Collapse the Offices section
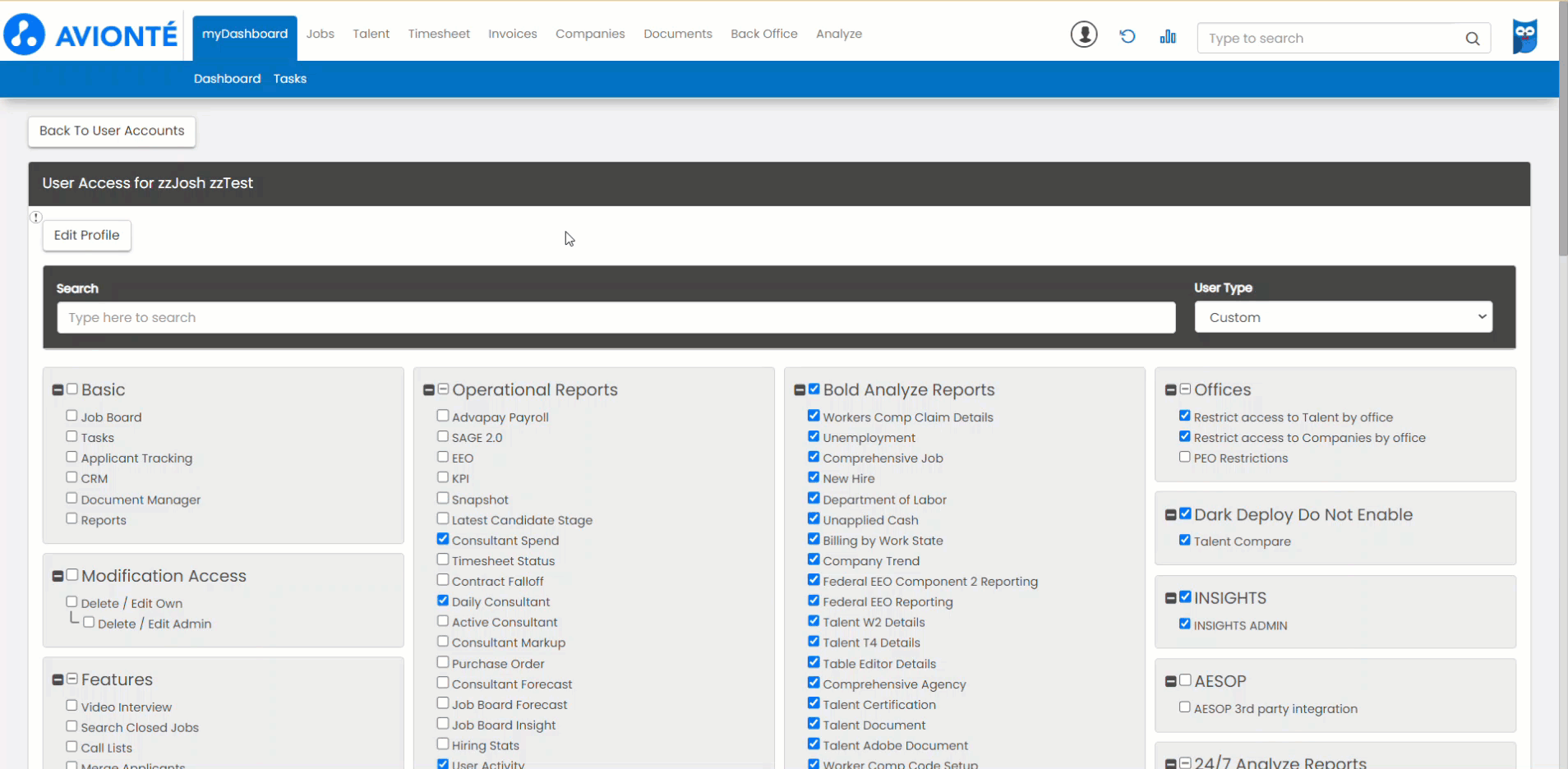The image size is (1568, 769). click(x=1171, y=390)
